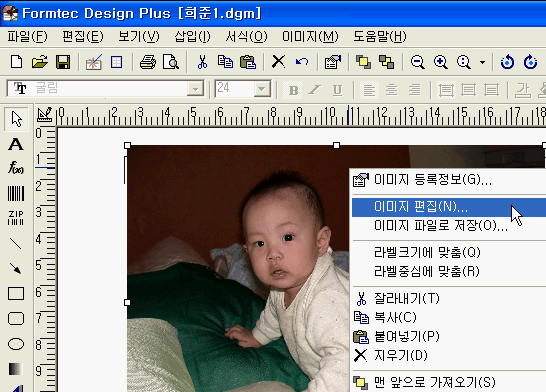Toggle Underline formatting
The width and height of the screenshot is (546, 392).
[337, 90]
